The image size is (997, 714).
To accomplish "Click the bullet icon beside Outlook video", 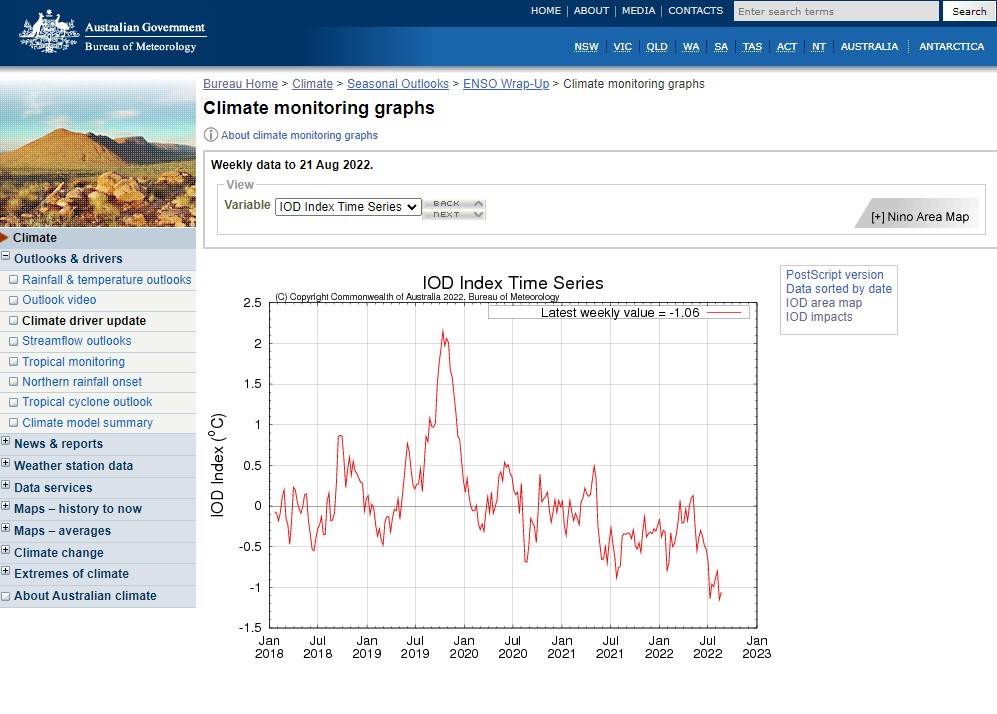I will pyautogui.click(x=14, y=300).
